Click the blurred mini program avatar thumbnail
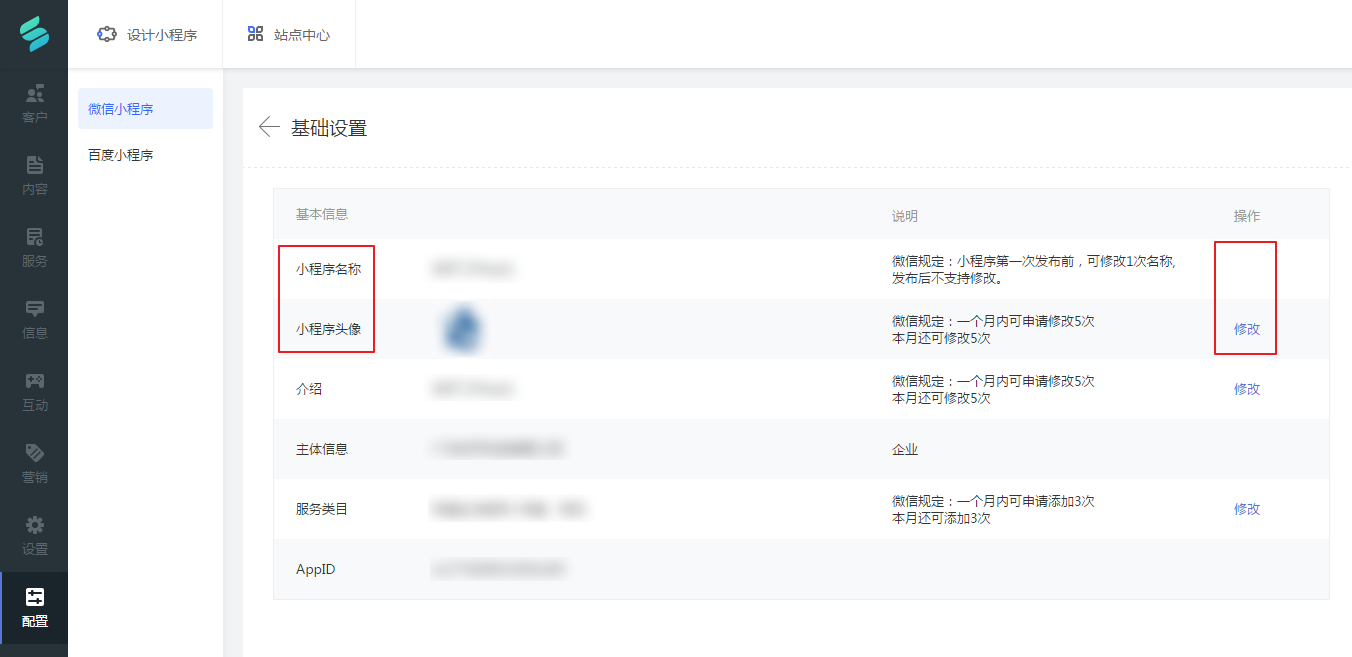The image size is (1352, 657). point(462,329)
